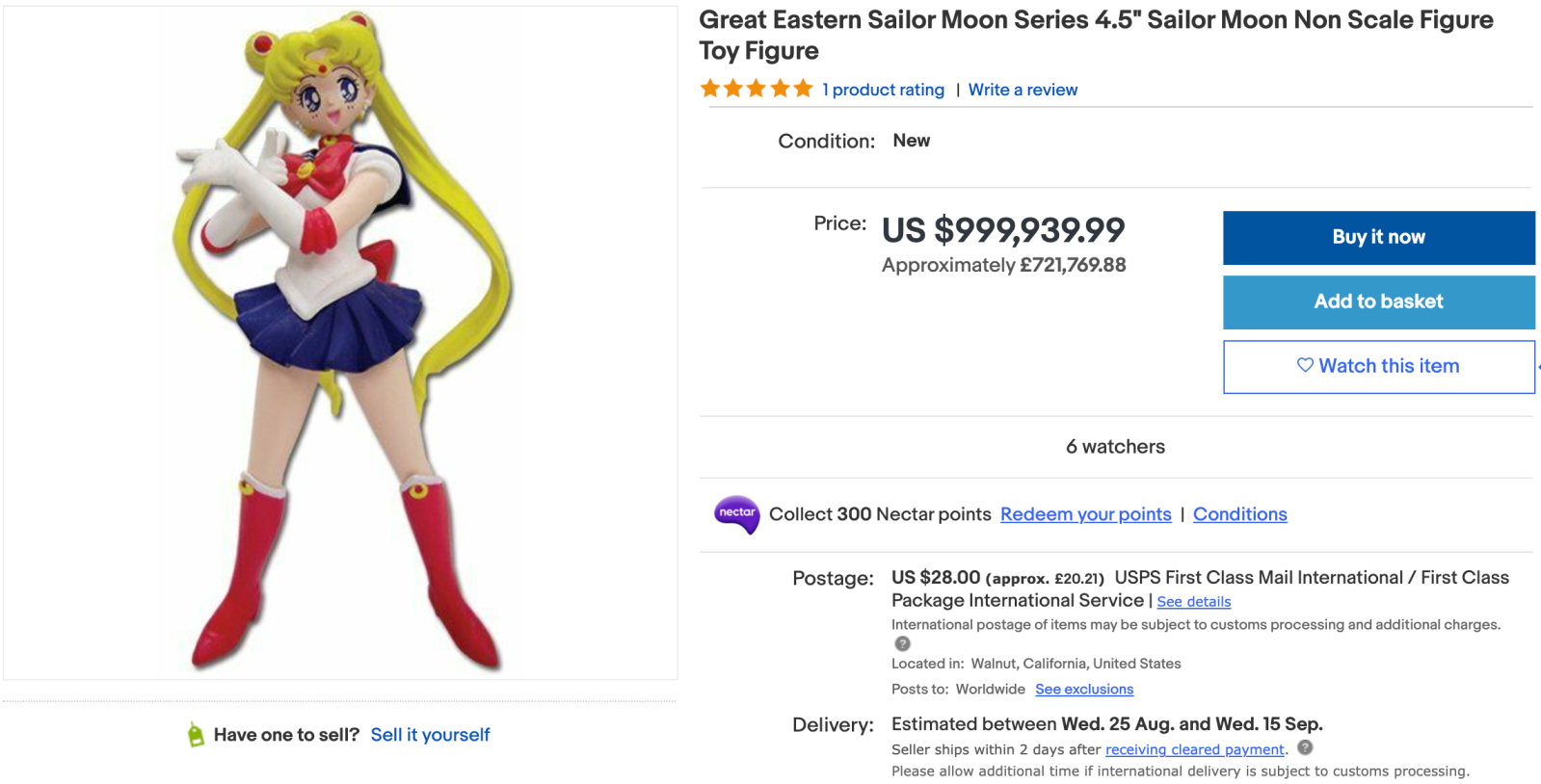Click the "Write a review" link
The height and width of the screenshot is (784, 1541).
tap(1023, 90)
